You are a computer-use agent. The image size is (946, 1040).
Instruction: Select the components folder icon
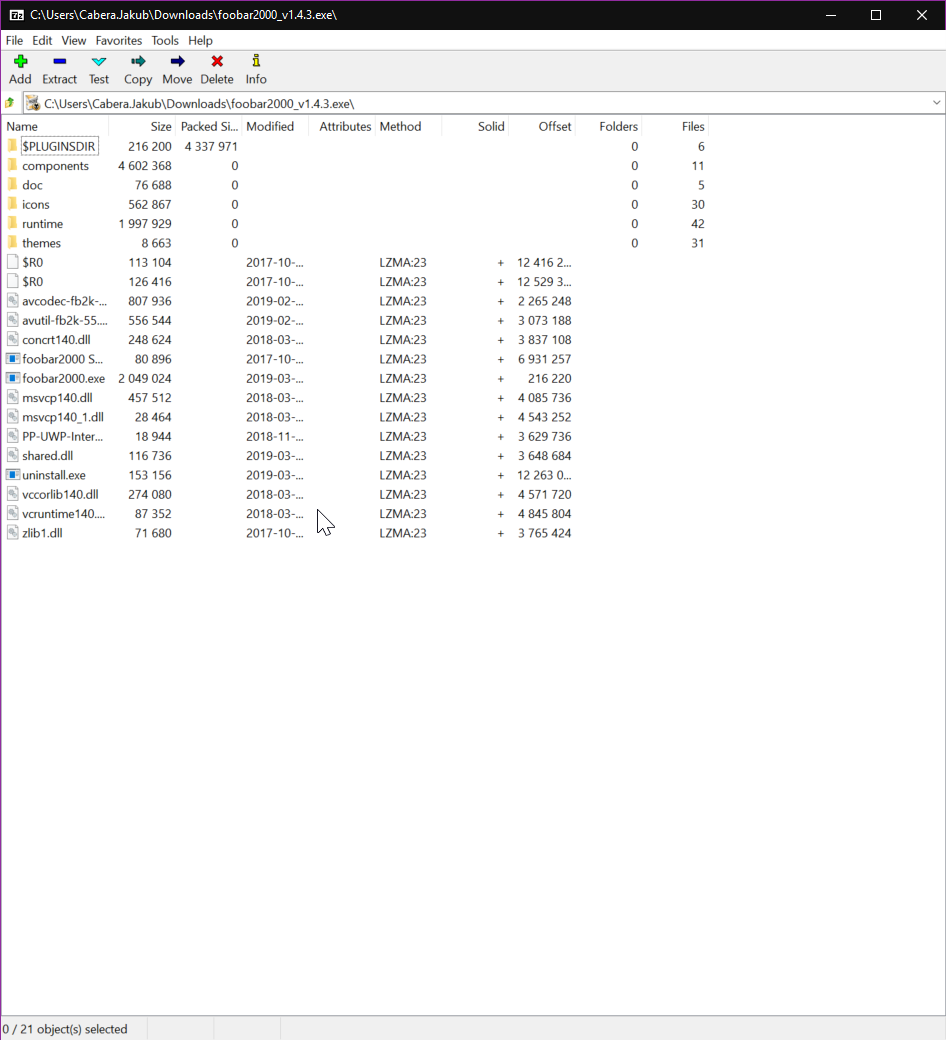point(13,165)
